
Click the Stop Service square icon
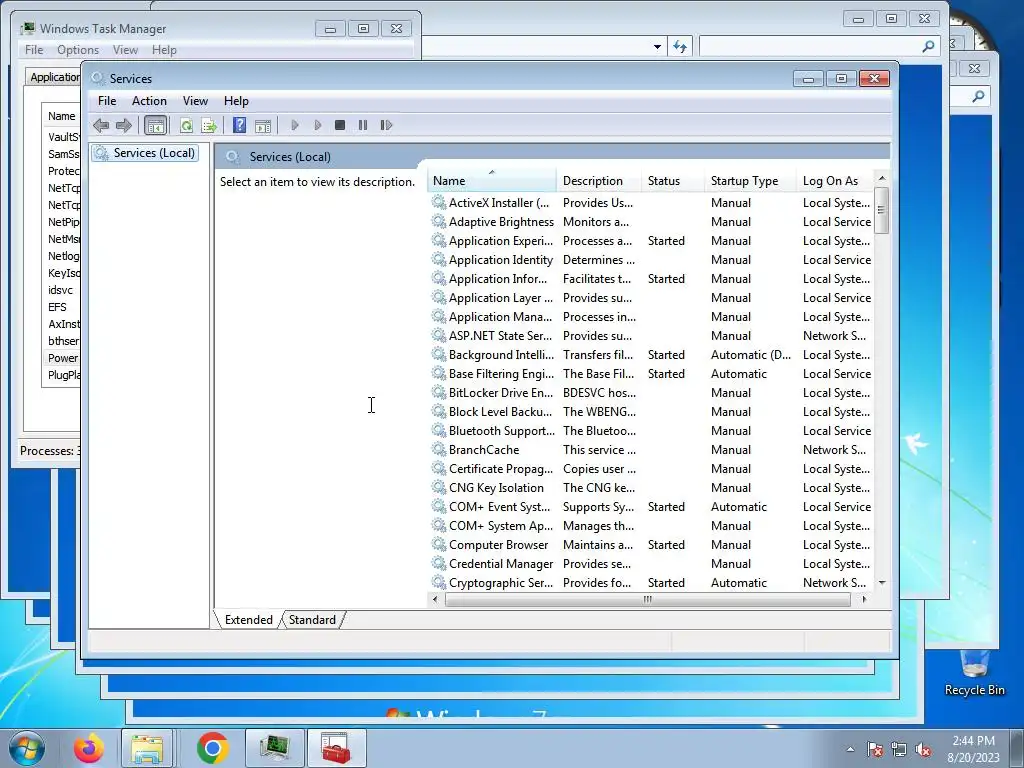tap(340, 125)
